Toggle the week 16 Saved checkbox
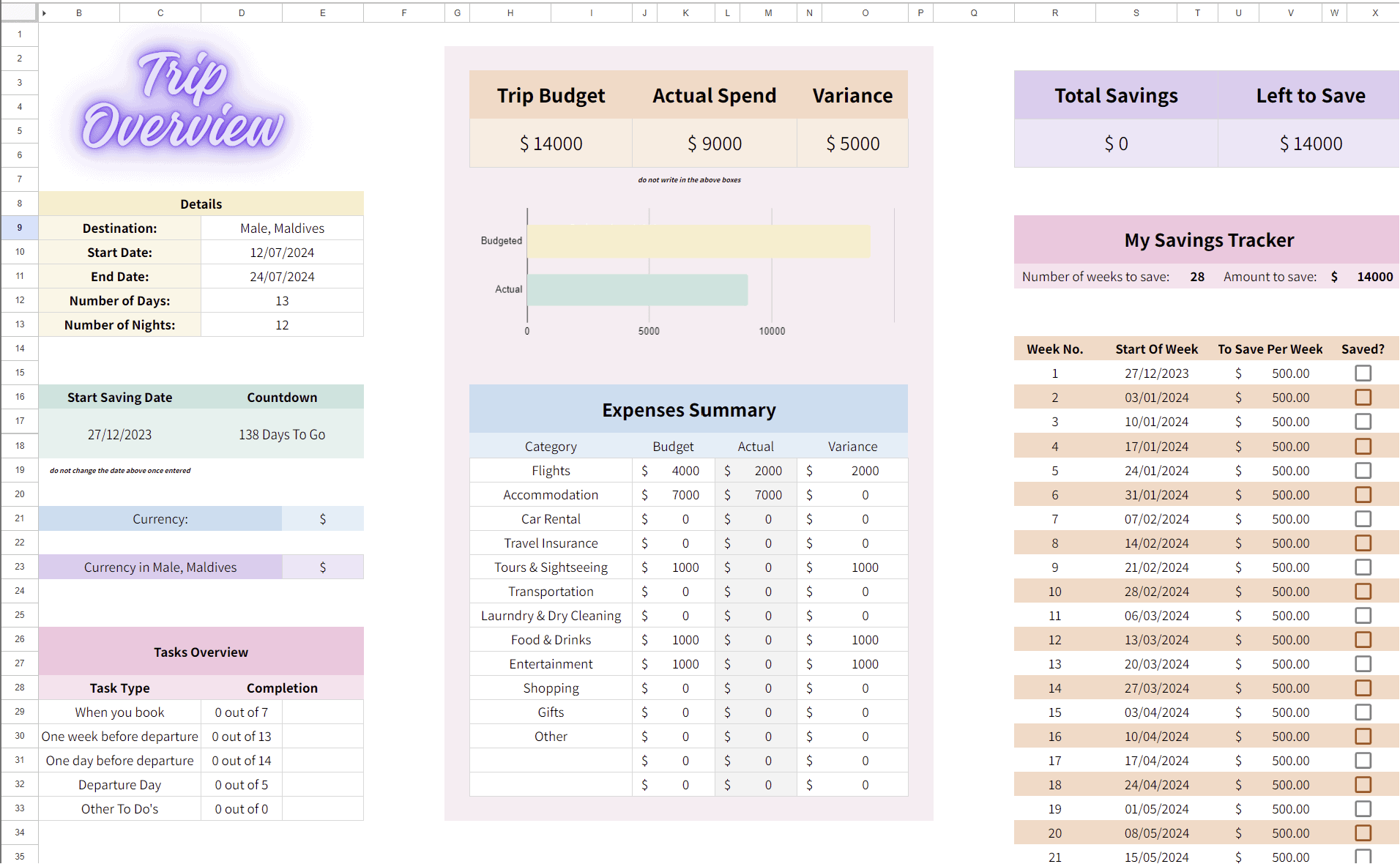 pyautogui.click(x=1363, y=736)
